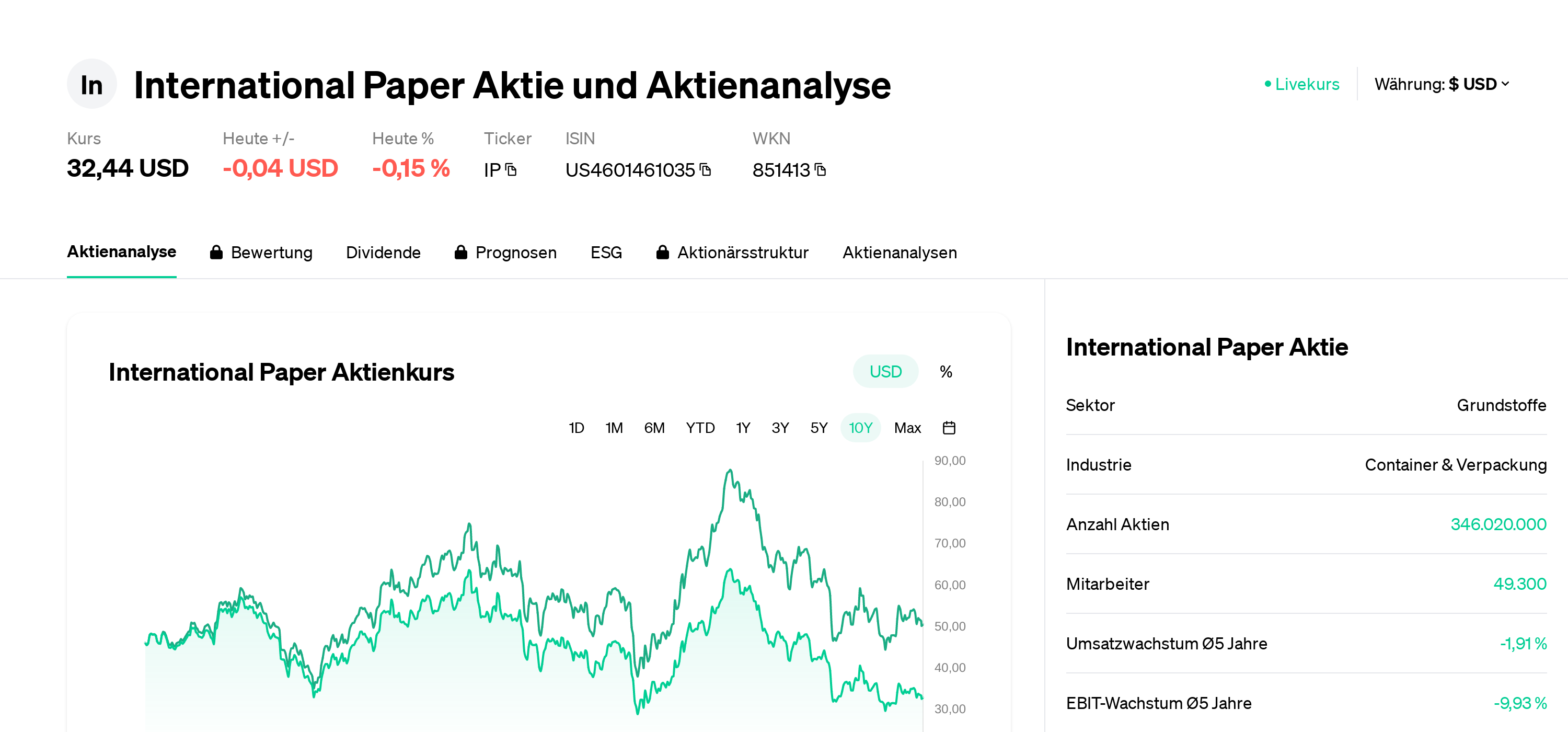Open the Währung currency dropdown
1568x732 pixels.
pos(1442,84)
